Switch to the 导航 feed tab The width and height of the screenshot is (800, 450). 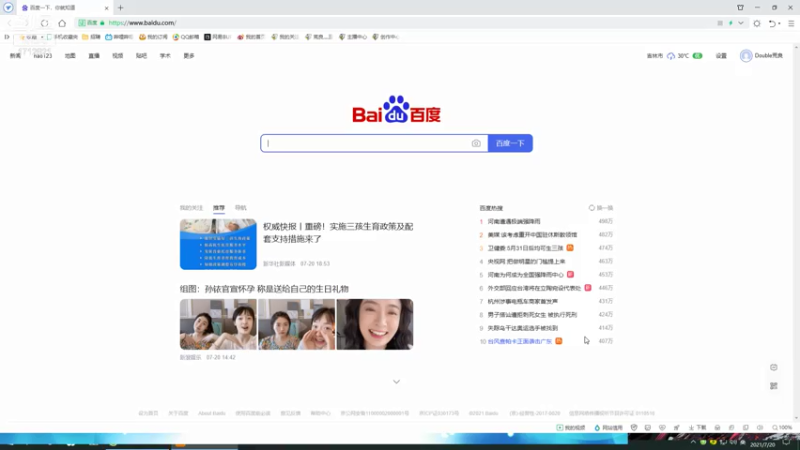[240, 208]
